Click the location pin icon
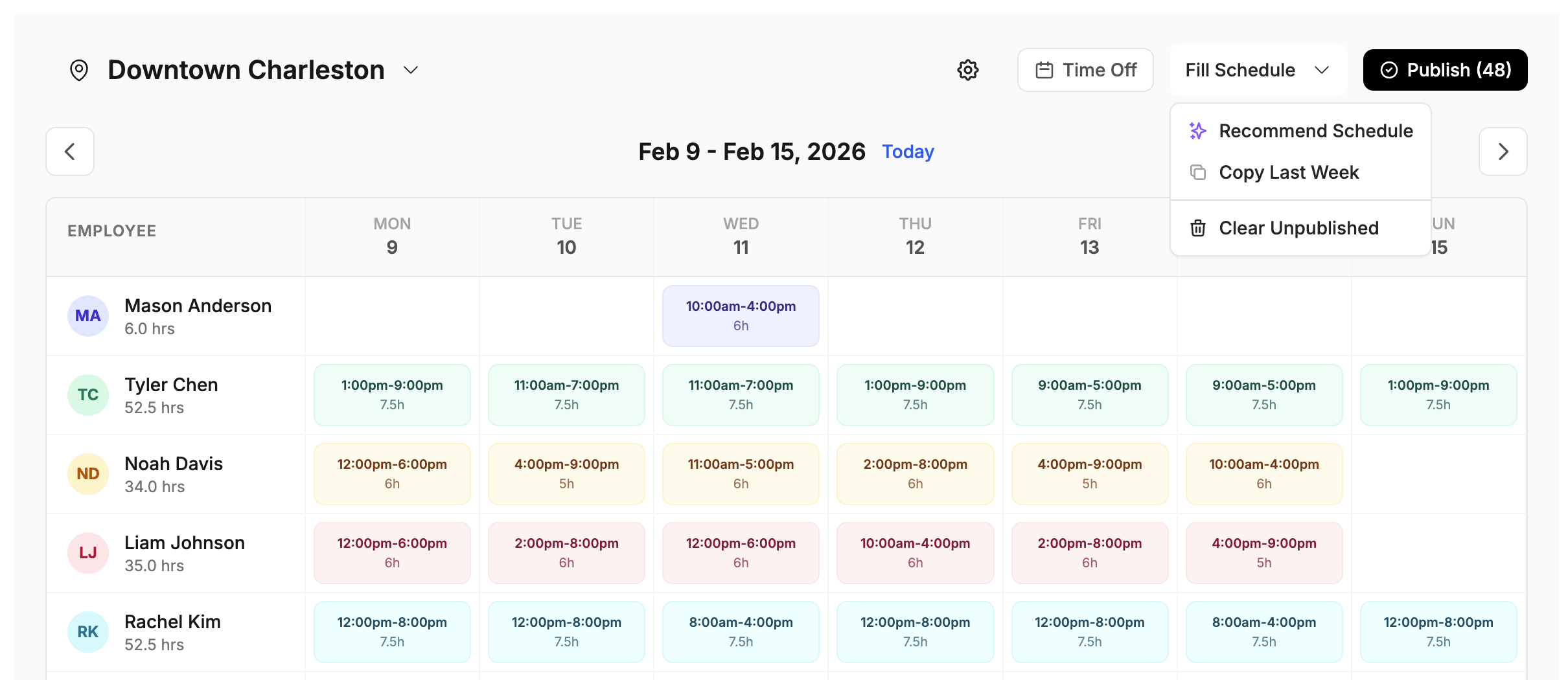The image size is (1568, 680). tap(79, 70)
